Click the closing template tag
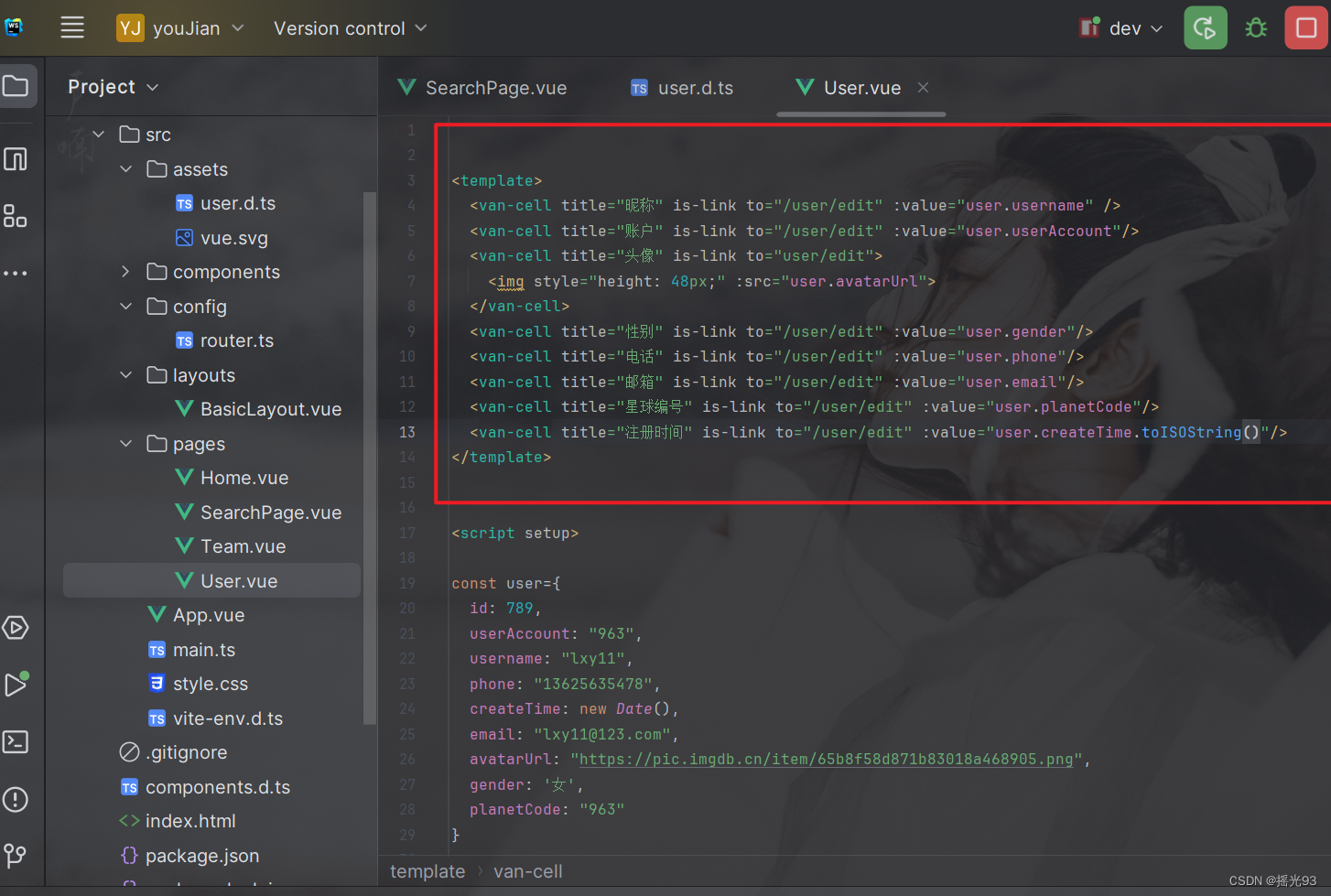Screen dimensions: 1331x896 coord(502,457)
